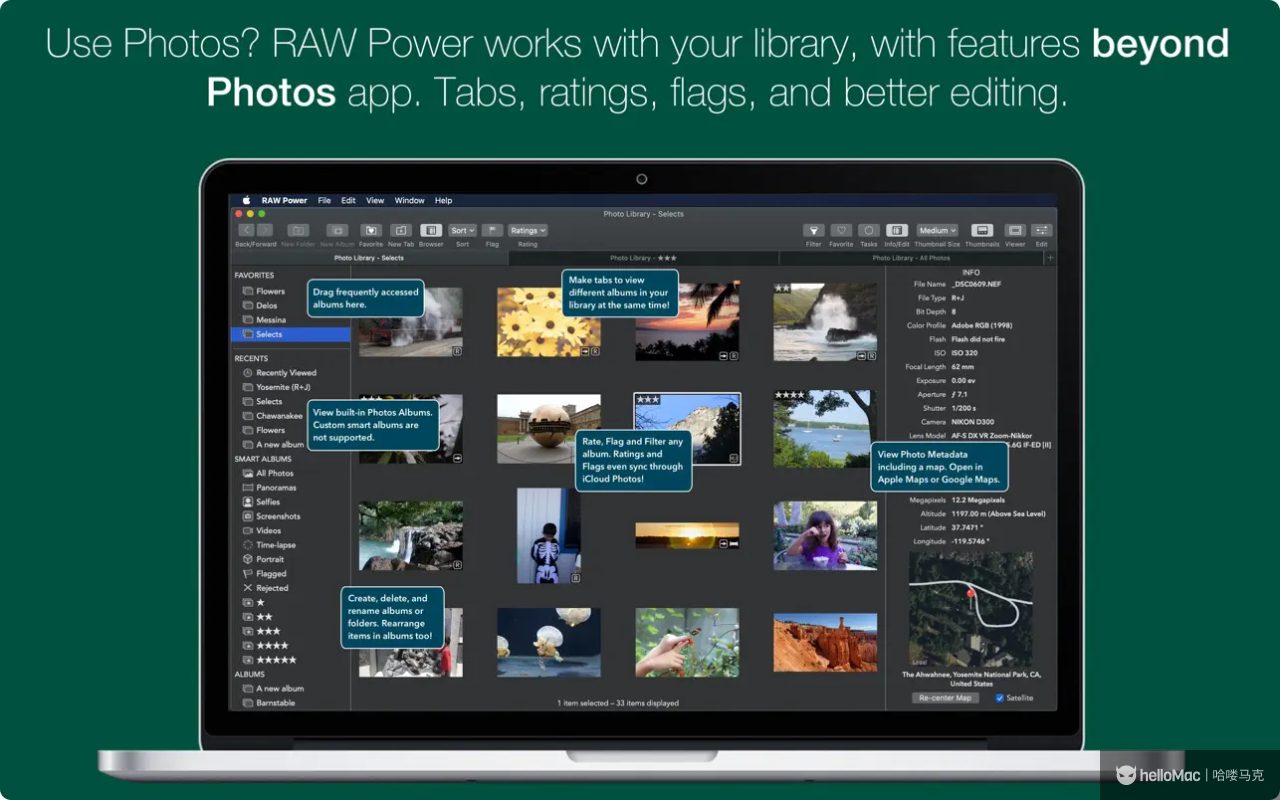Select the four-star rating album
The width and height of the screenshot is (1280, 800).
tap(265, 646)
